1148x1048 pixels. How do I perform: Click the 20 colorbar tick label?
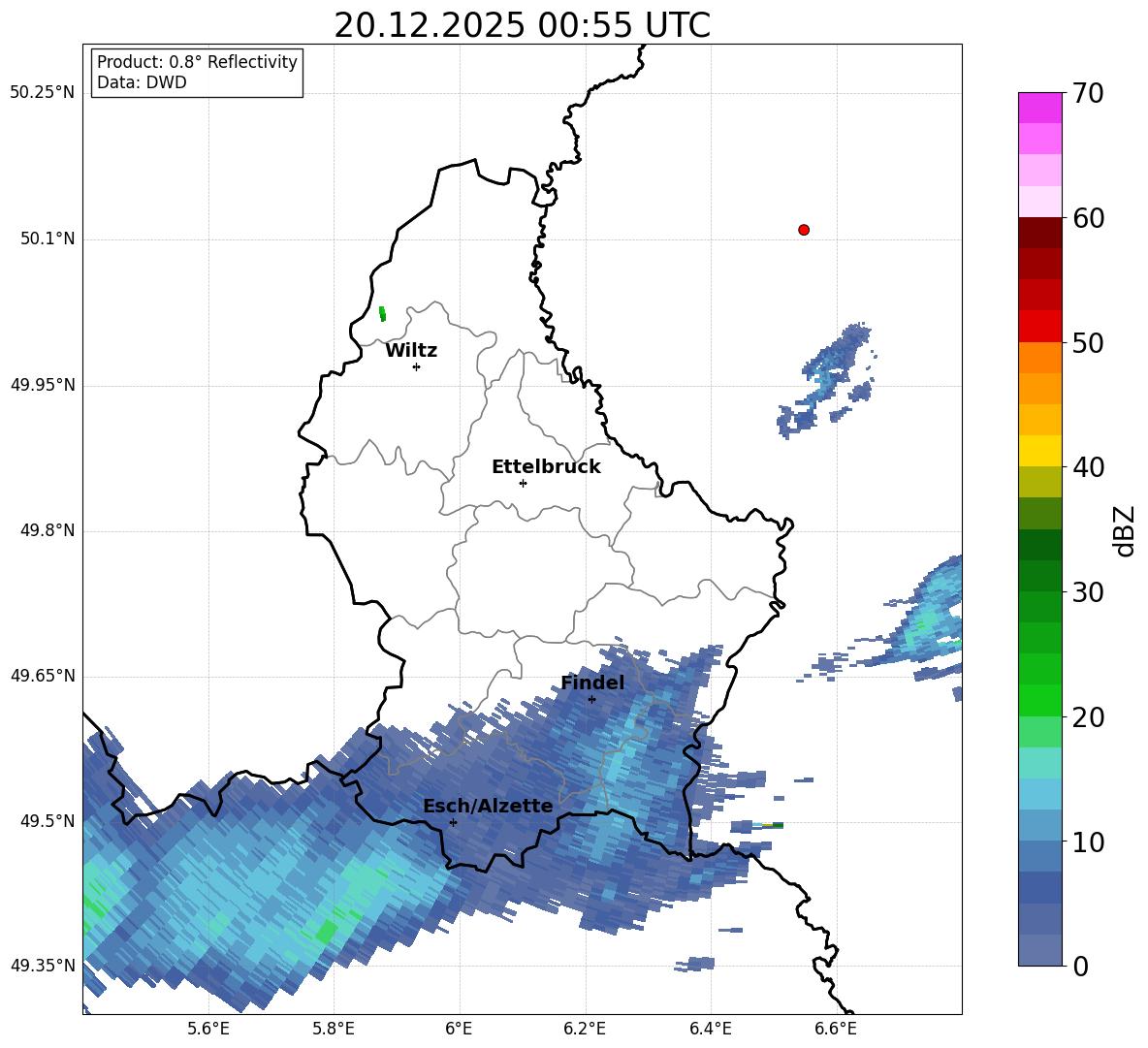[1088, 717]
